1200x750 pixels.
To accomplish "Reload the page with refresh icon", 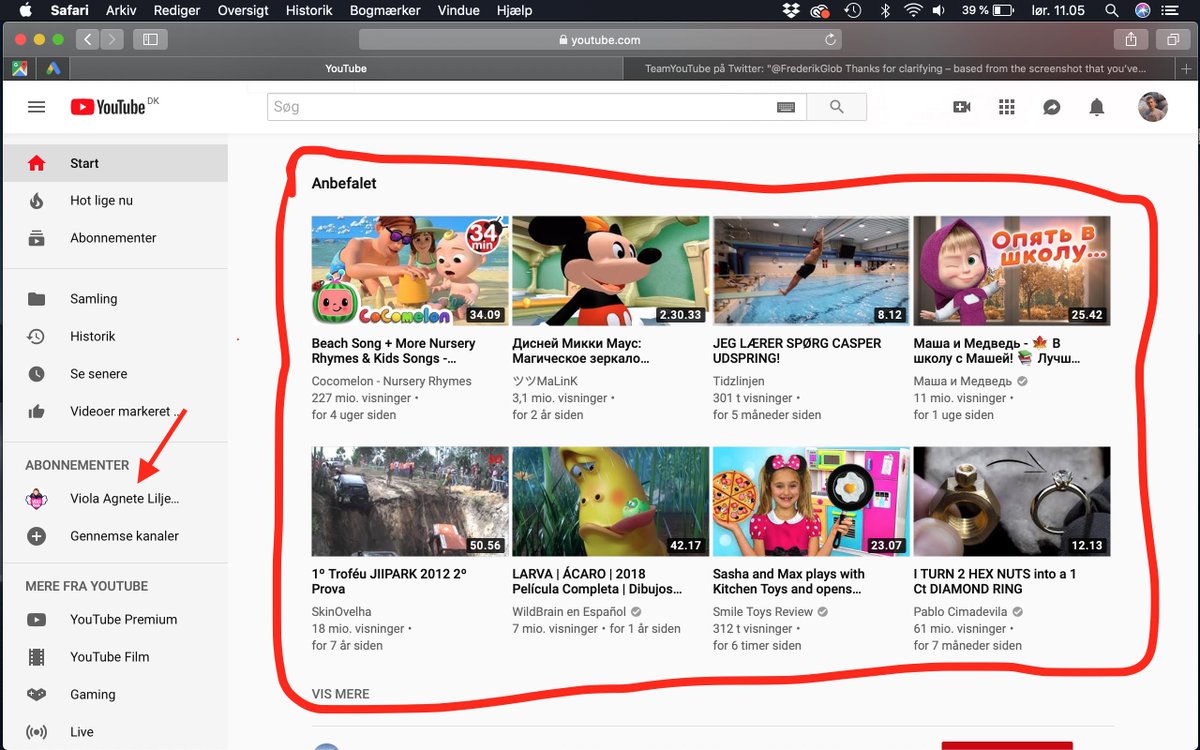I will (830, 40).
